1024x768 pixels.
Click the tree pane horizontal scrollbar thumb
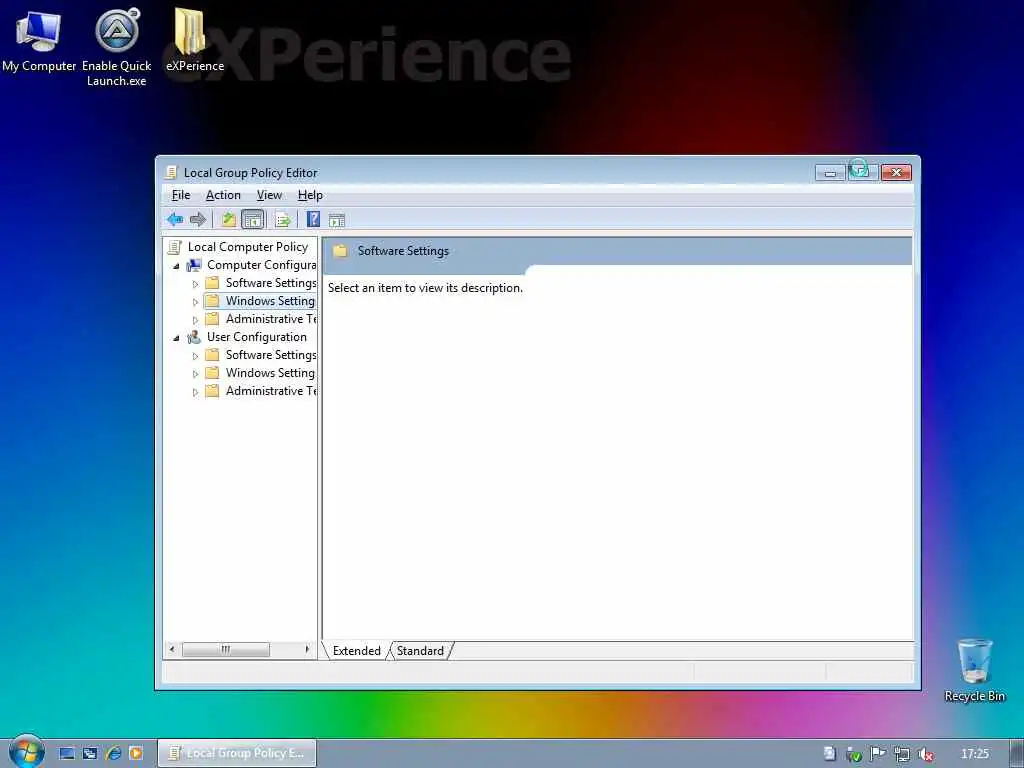point(225,649)
